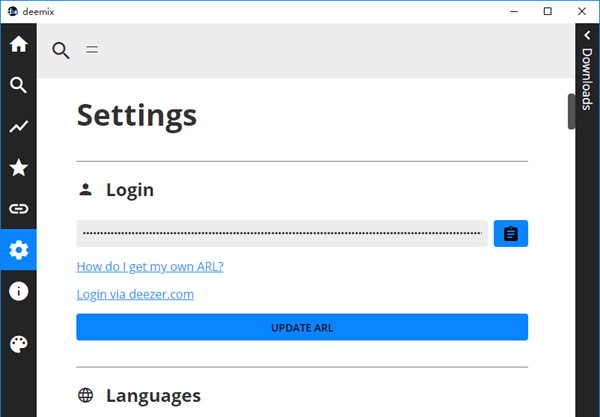Screen dimensions: 600x417
Task: Minimize the deemix window
Action: [x=514, y=11]
